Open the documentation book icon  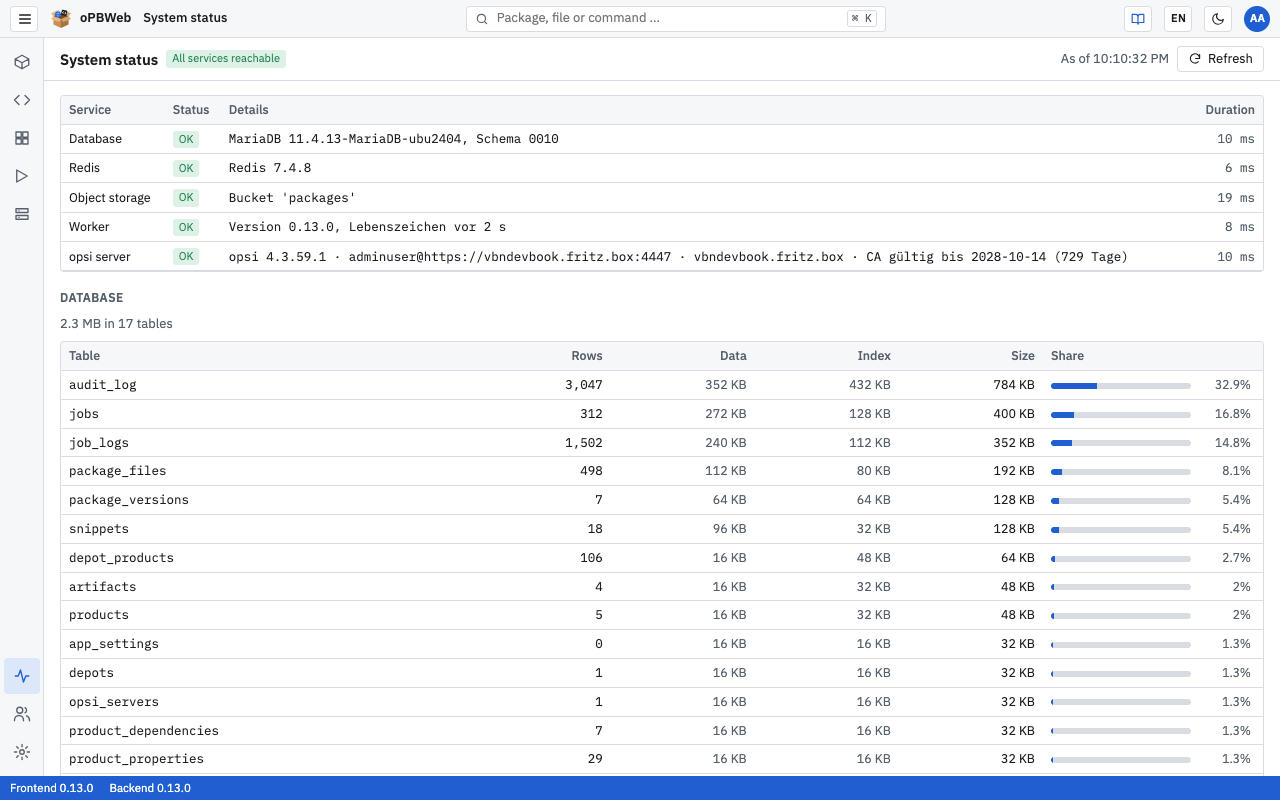1137,18
